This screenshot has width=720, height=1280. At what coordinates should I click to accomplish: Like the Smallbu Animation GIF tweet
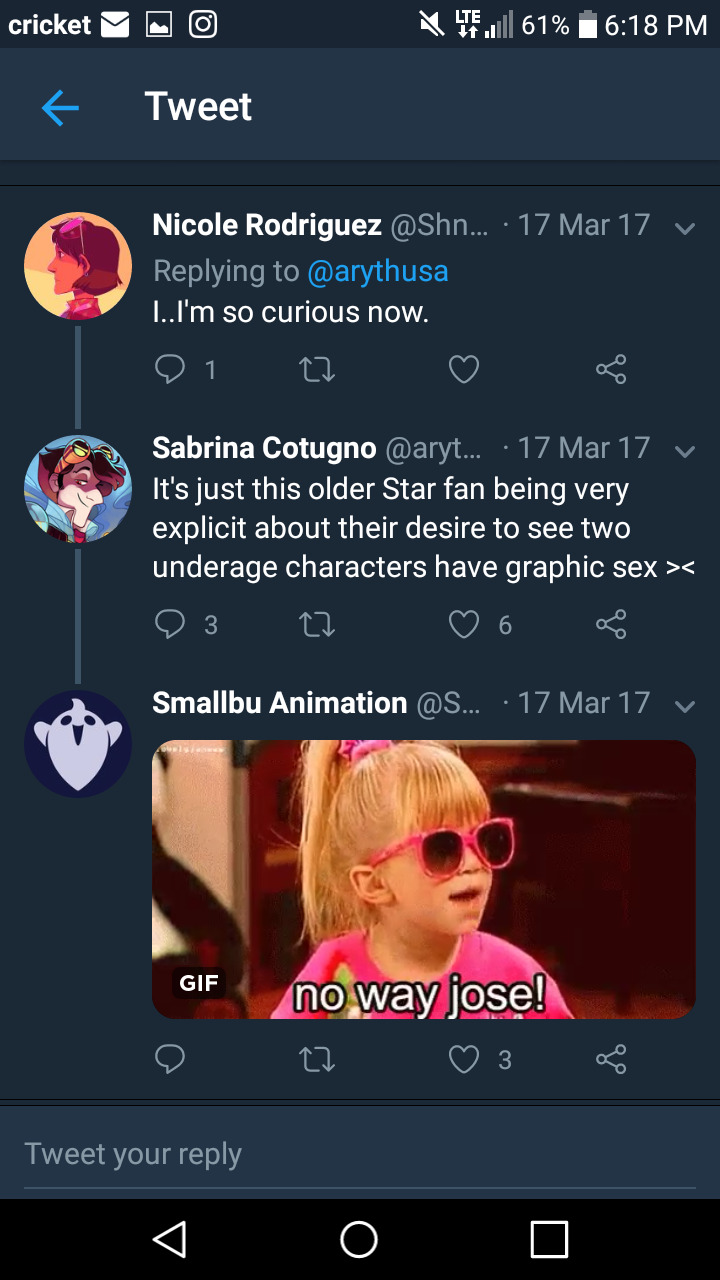tap(463, 1059)
